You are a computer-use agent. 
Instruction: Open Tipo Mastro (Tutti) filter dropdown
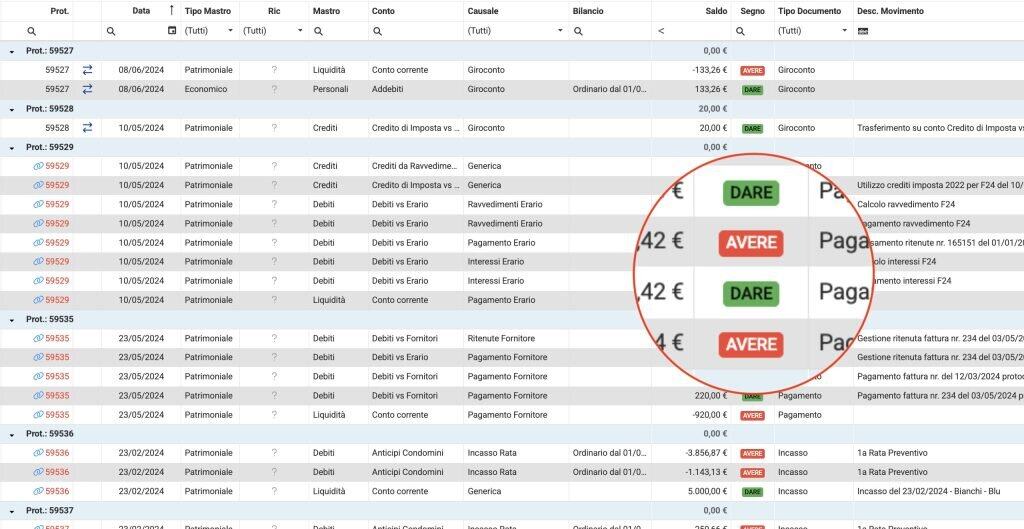(230, 31)
